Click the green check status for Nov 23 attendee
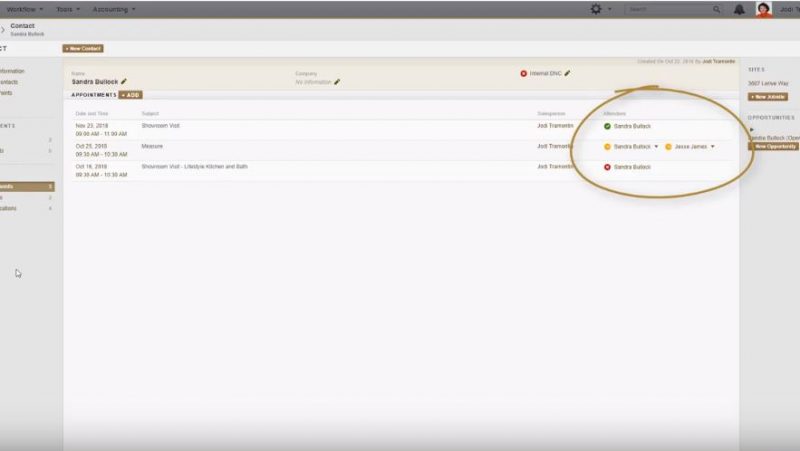The image size is (800, 451). pyautogui.click(x=607, y=126)
